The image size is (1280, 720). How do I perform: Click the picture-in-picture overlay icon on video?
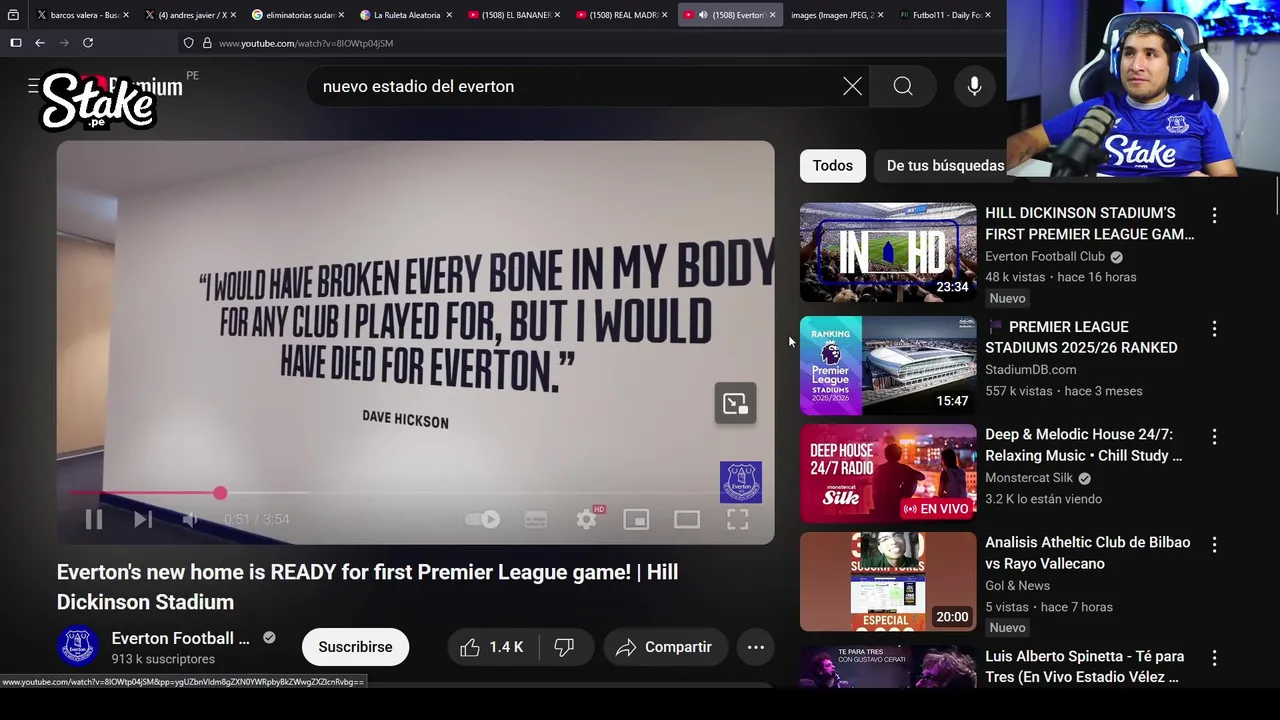click(x=735, y=403)
